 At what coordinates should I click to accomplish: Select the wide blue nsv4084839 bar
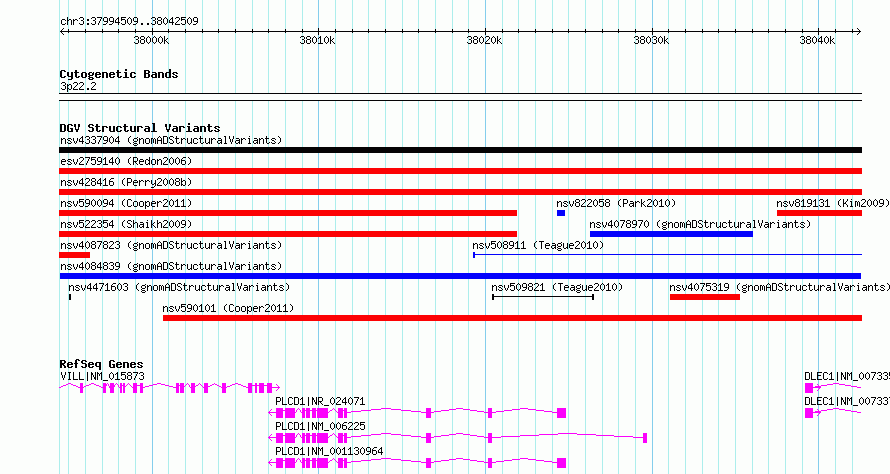(460, 276)
